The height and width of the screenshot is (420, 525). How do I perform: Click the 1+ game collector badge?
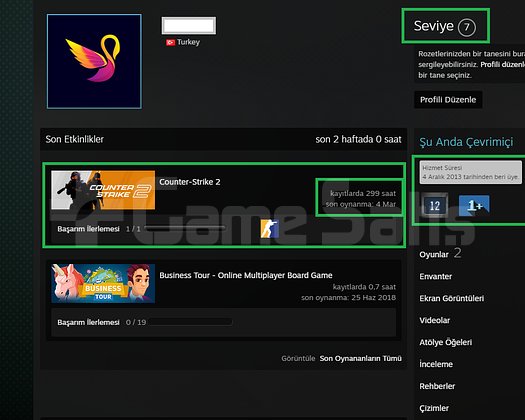[x=474, y=205]
